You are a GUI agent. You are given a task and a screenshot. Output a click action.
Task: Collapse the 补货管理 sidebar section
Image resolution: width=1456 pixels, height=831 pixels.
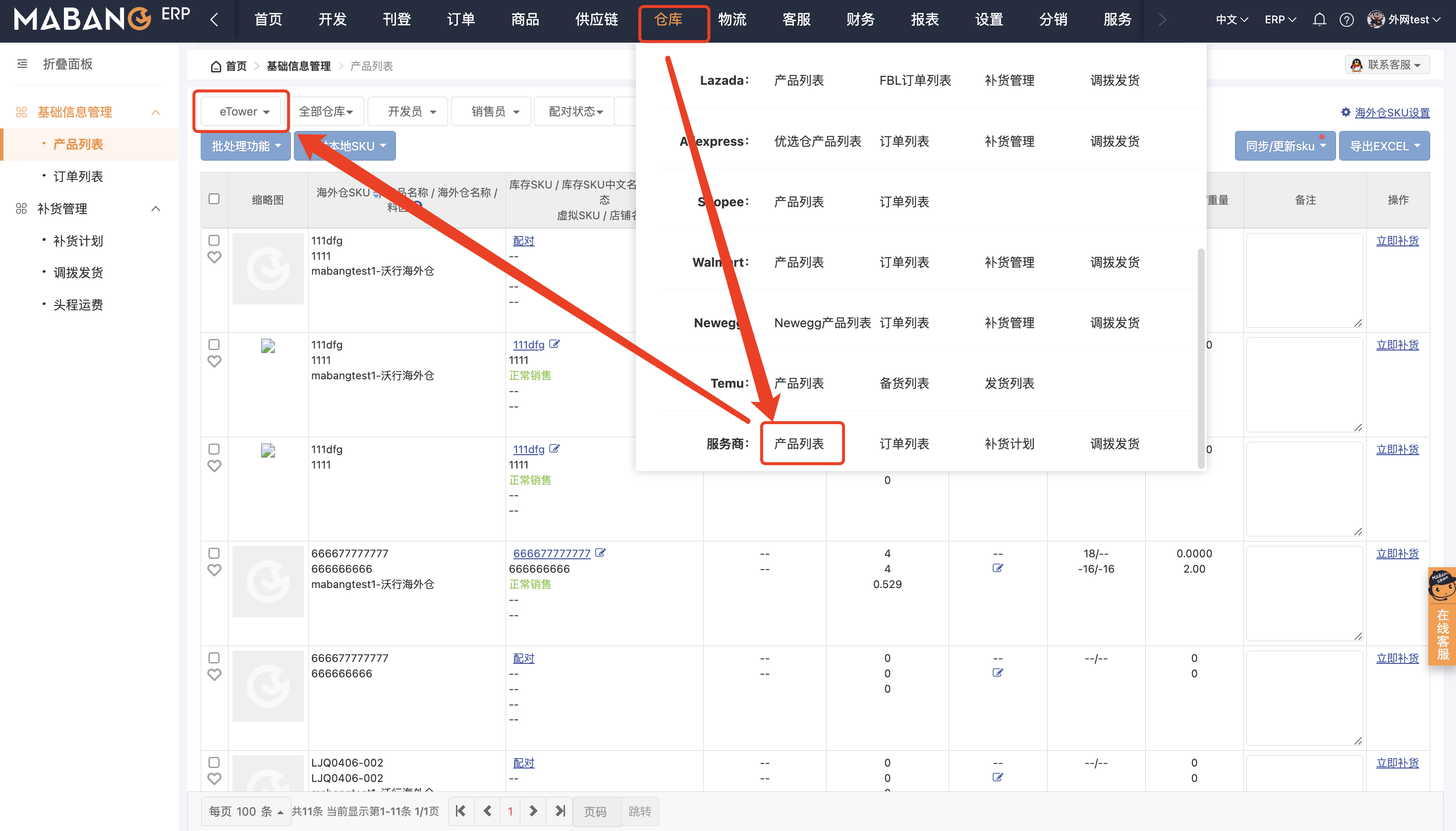155,209
